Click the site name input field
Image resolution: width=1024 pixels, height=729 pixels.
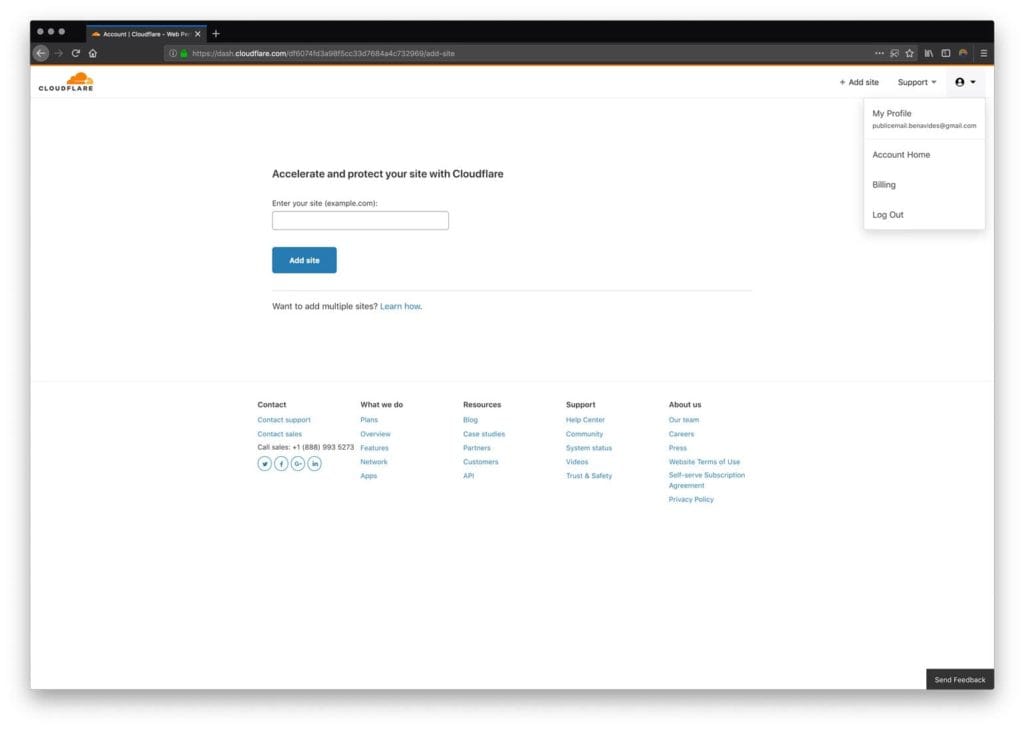click(360, 219)
